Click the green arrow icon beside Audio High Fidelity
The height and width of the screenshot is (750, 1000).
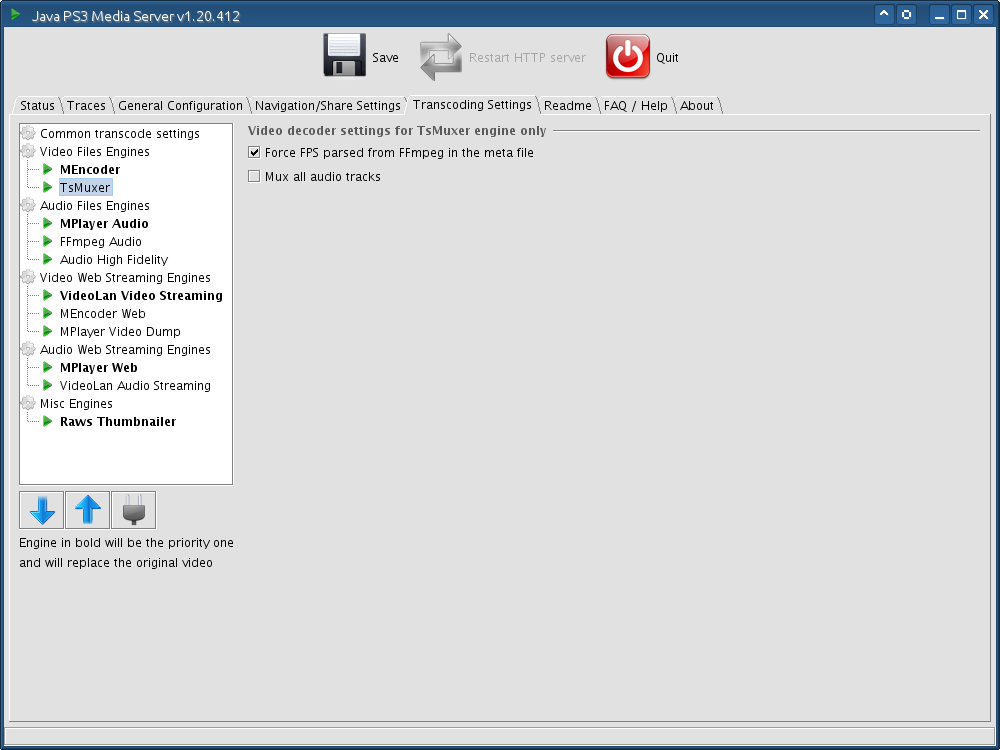coord(48,259)
